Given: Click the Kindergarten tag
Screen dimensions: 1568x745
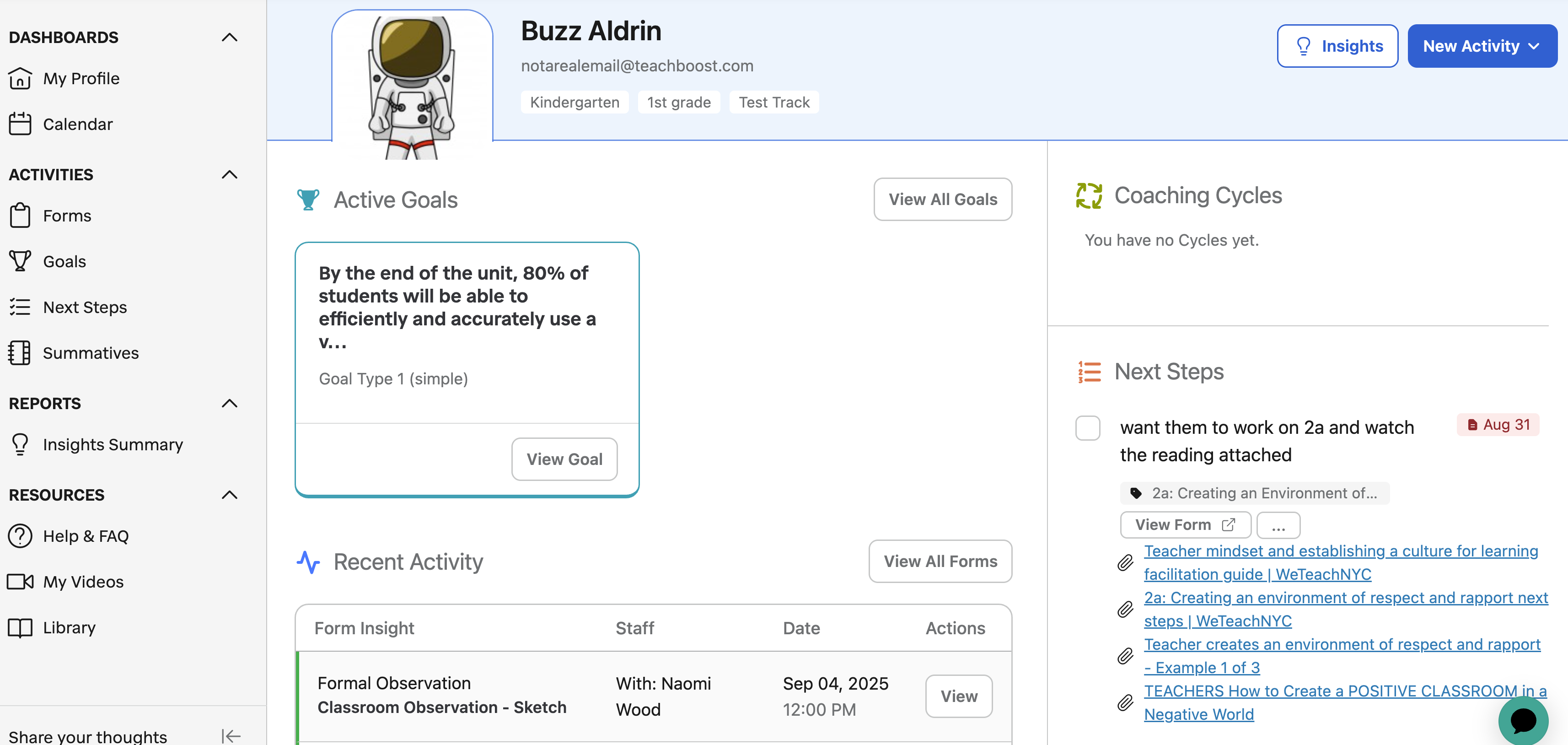Looking at the screenshot, I should tap(575, 103).
